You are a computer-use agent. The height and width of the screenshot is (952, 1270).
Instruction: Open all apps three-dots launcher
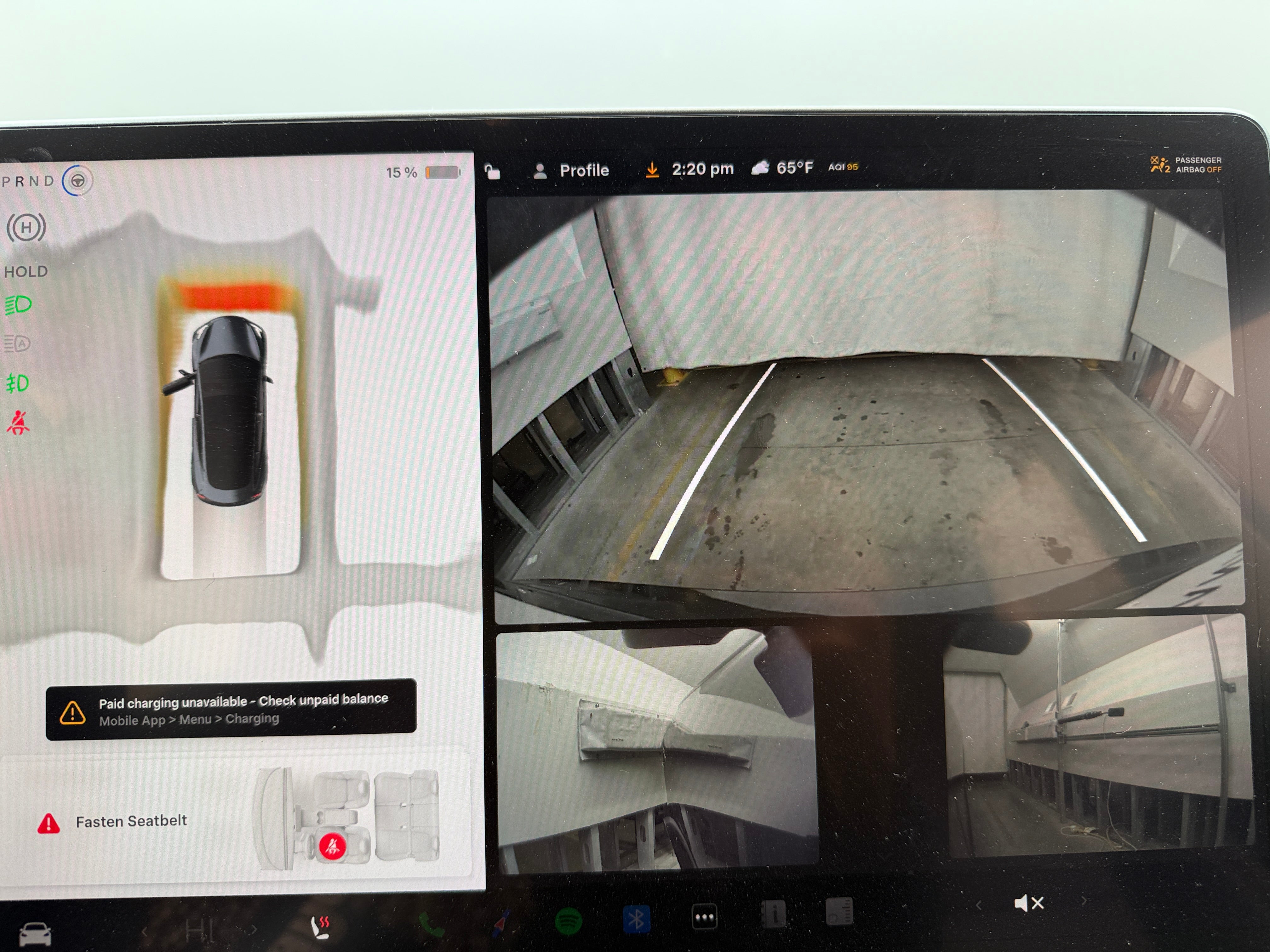point(705,917)
